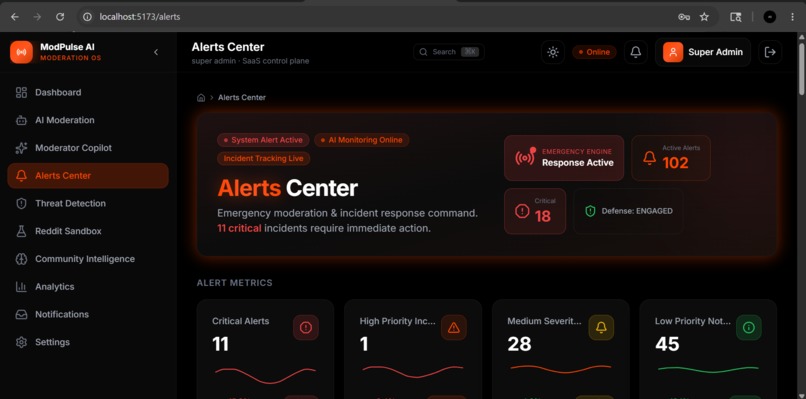The image size is (806, 399).
Task: Click the emergency engine broadcast icon
Action: click(x=525, y=157)
